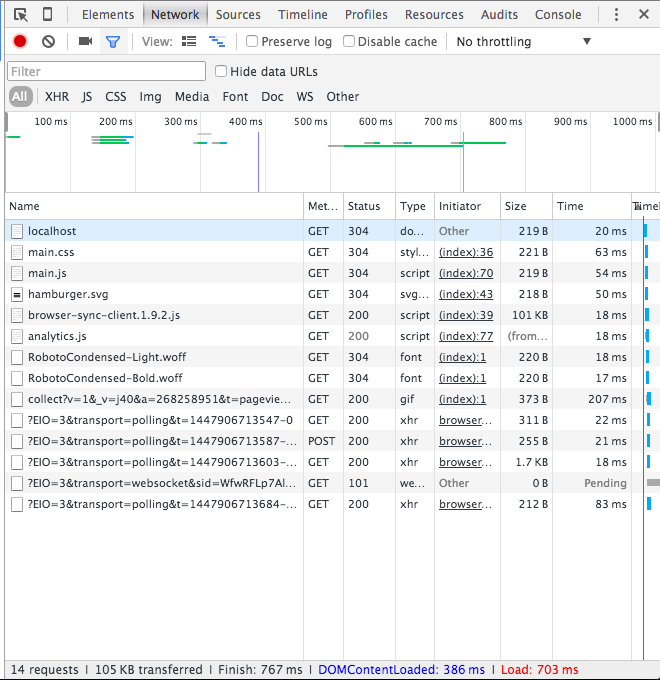660x680 pixels.
Task: Select the Network tab
Action: tap(175, 15)
